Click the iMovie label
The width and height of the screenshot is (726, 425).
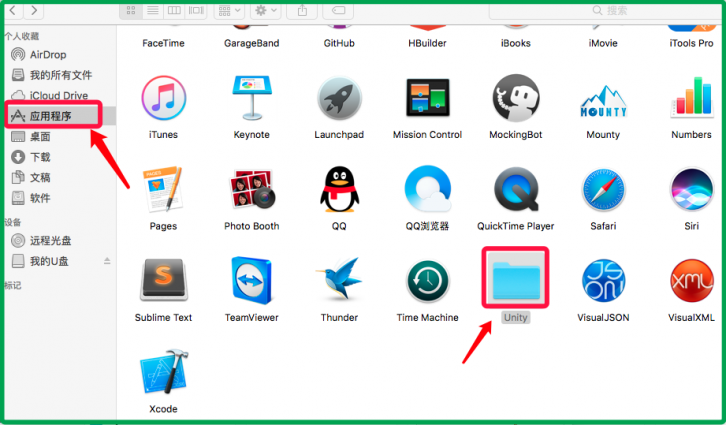tap(603, 43)
